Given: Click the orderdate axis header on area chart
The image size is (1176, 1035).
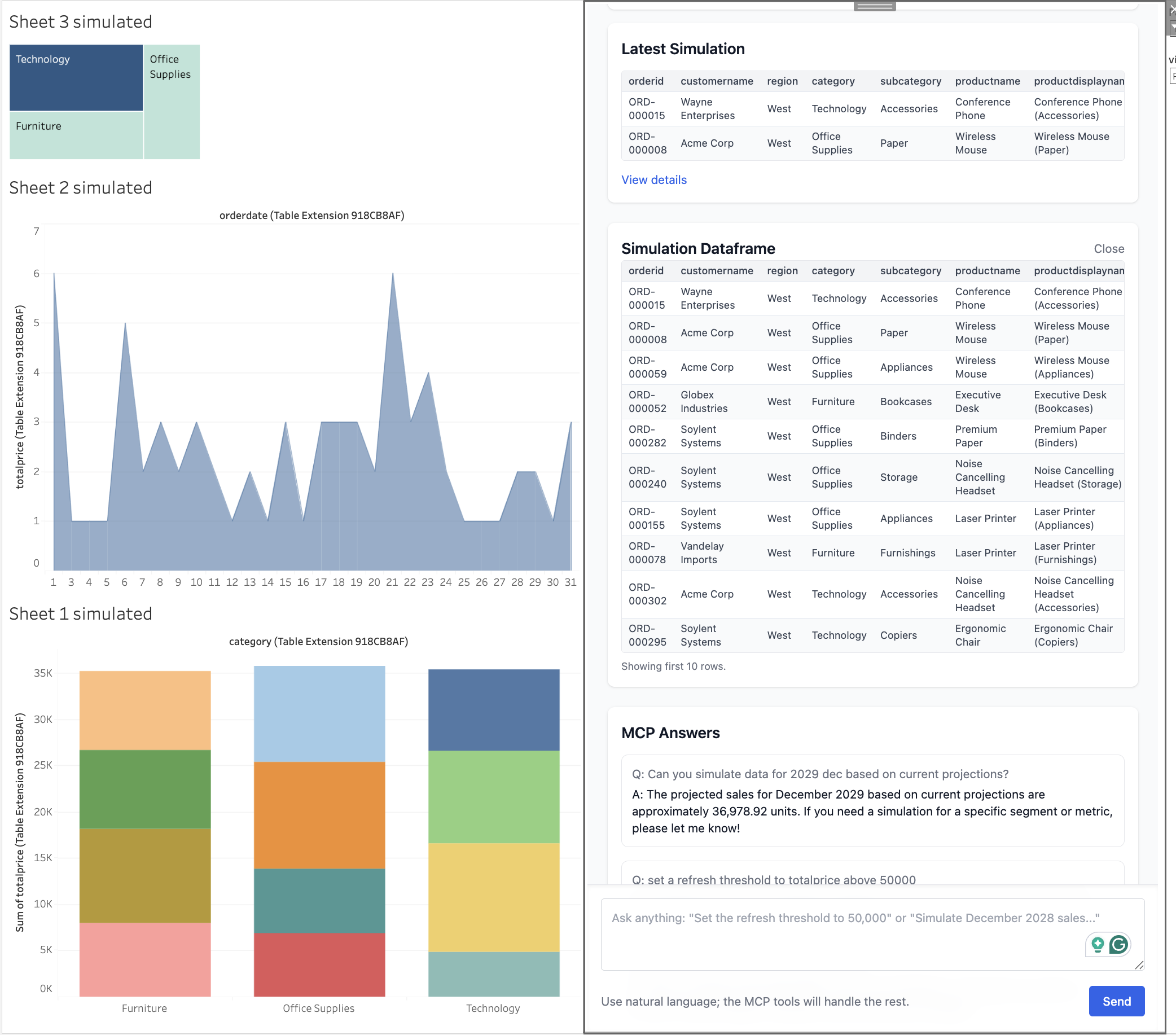Looking at the screenshot, I should (311, 215).
